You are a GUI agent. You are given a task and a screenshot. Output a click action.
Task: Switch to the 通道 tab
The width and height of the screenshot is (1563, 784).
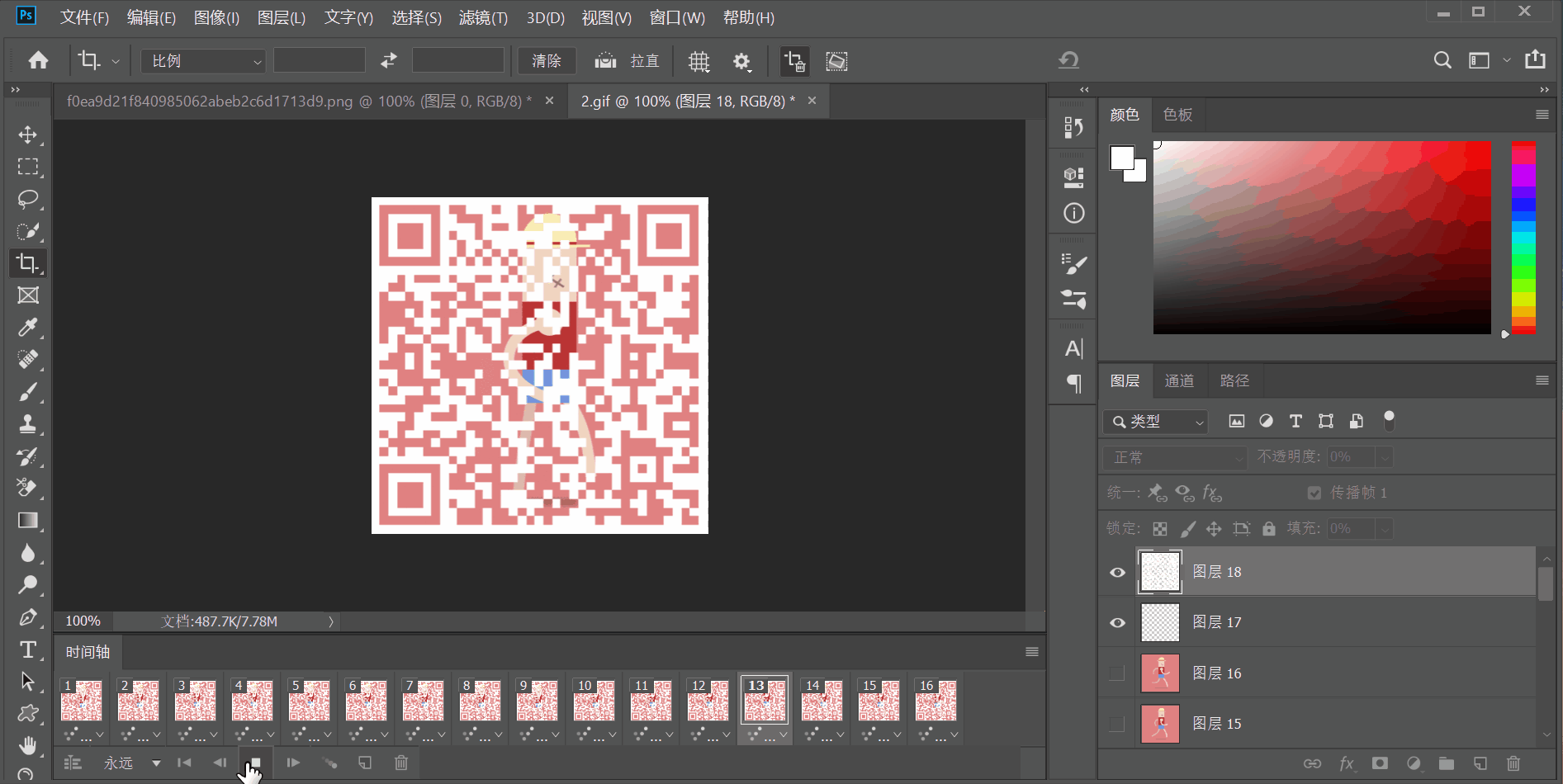pos(1179,380)
